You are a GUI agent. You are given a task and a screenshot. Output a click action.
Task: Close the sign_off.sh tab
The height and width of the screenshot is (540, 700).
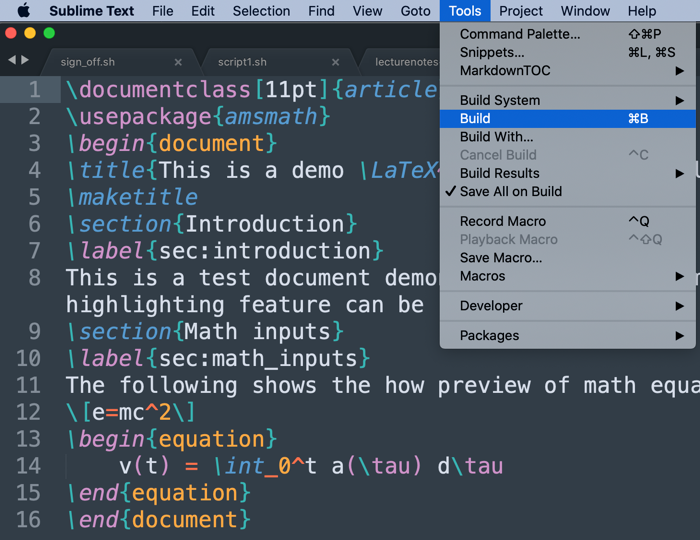point(178,62)
